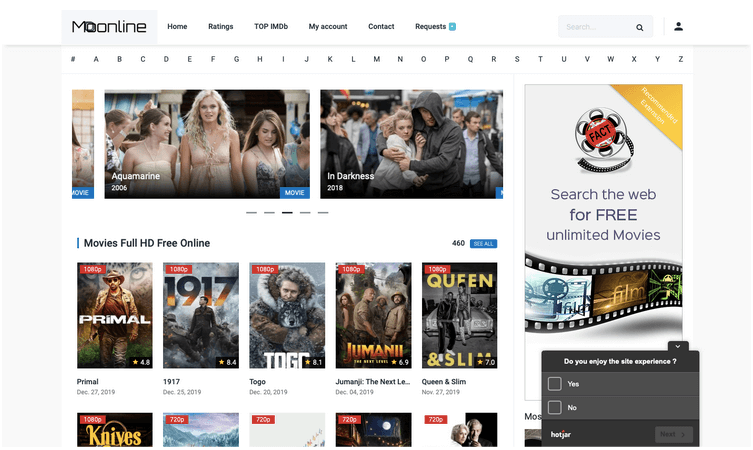
Task: Go to second carousel slide indicator
Action: point(269,212)
